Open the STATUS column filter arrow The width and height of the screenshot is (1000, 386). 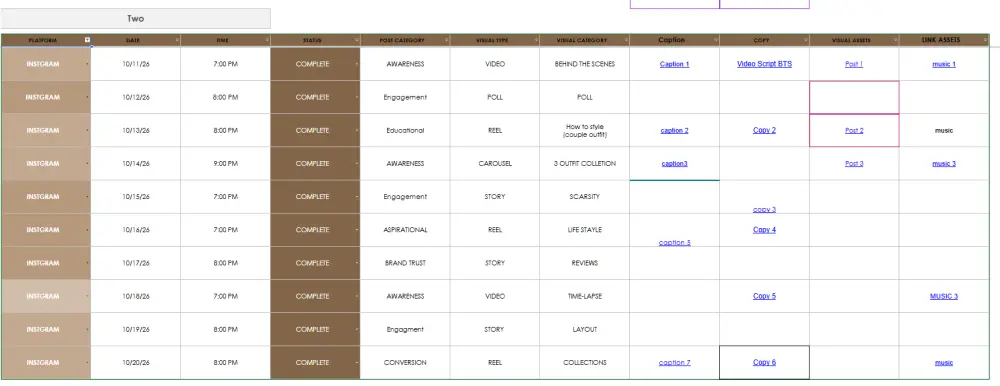tap(357, 40)
